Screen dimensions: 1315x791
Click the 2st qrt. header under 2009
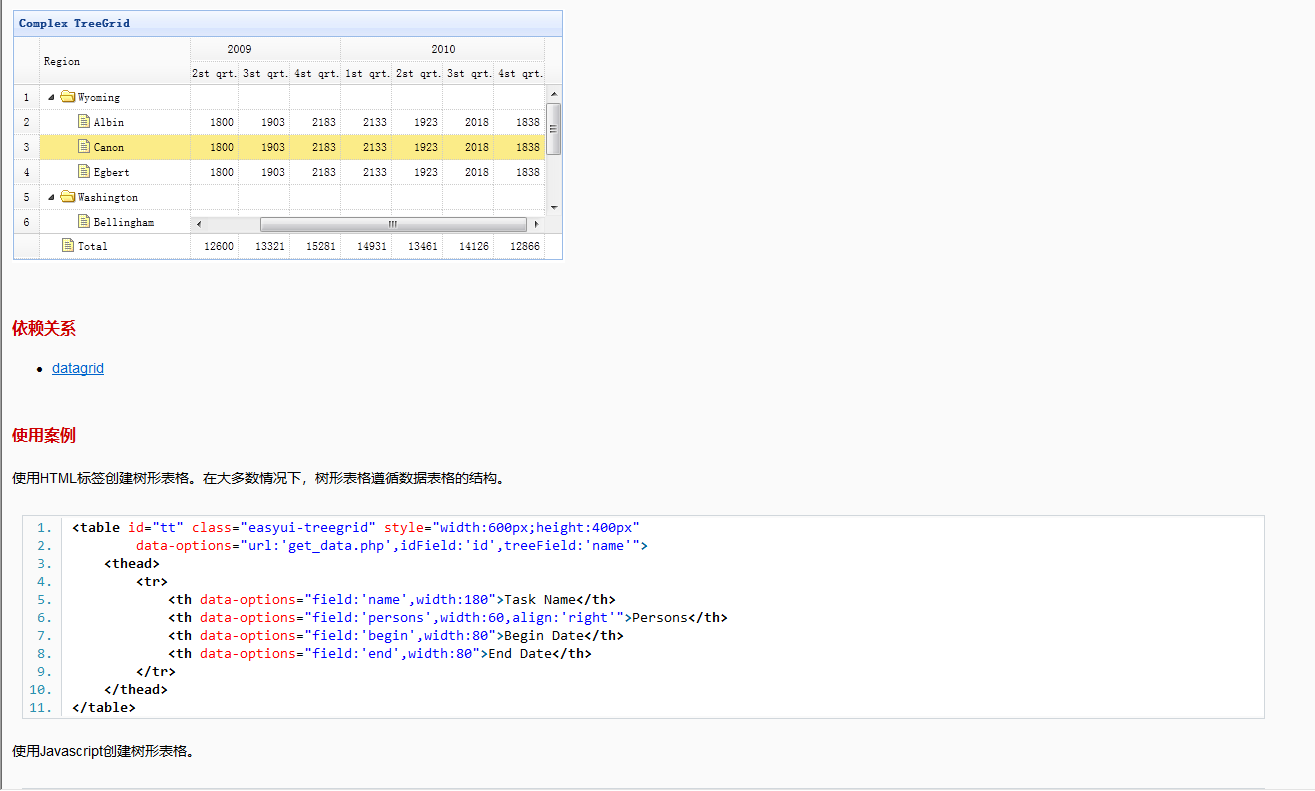[x=215, y=73]
